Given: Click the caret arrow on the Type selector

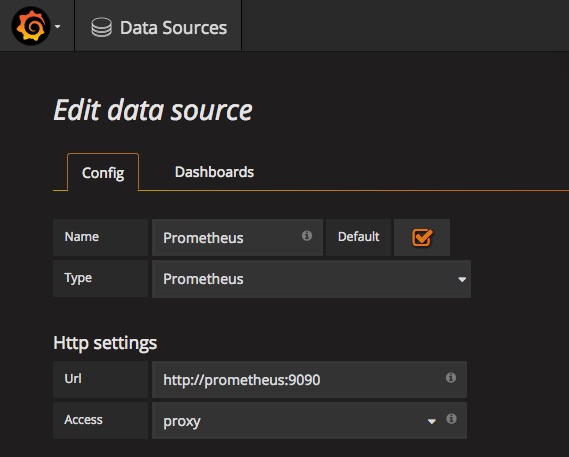Looking at the screenshot, I should point(462,279).
